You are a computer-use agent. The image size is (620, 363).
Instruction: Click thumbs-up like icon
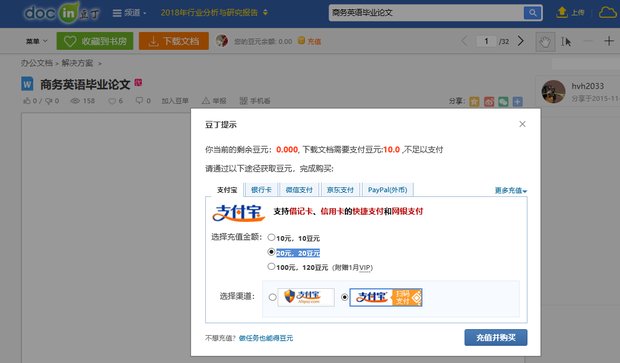click(x=26, y=101)
